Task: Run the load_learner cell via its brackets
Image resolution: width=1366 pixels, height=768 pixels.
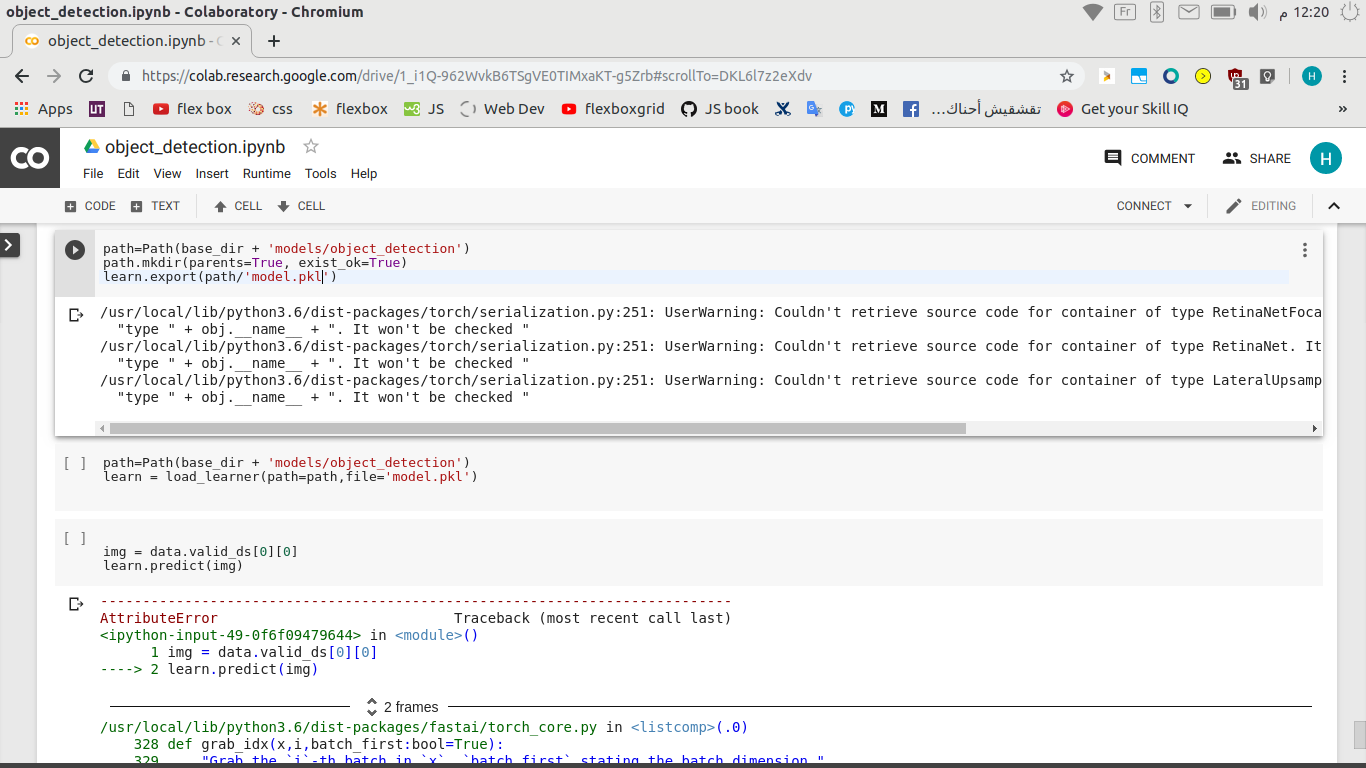Action: [x=74, y=463]
